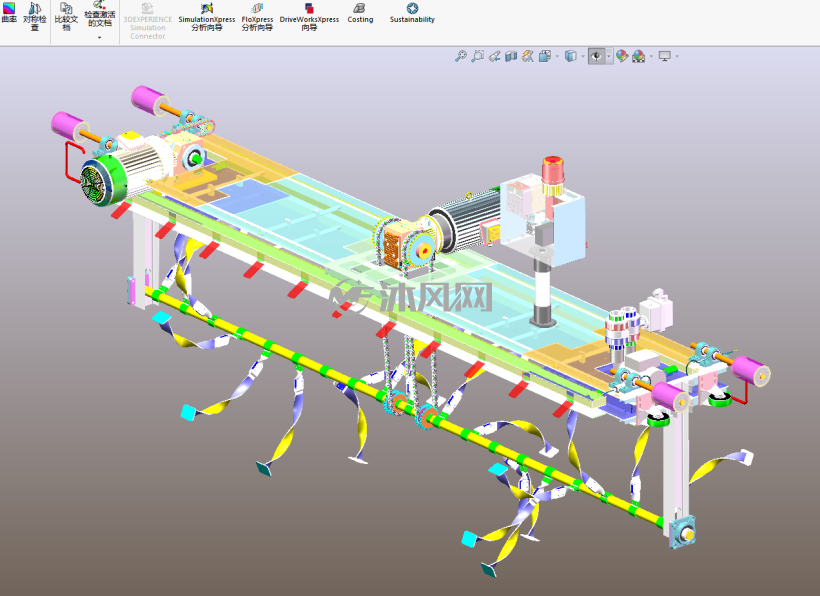Expand the 检查激活的文档 dropdown arrow
This screenshot has height=596, width=820.
click(99, 37)
